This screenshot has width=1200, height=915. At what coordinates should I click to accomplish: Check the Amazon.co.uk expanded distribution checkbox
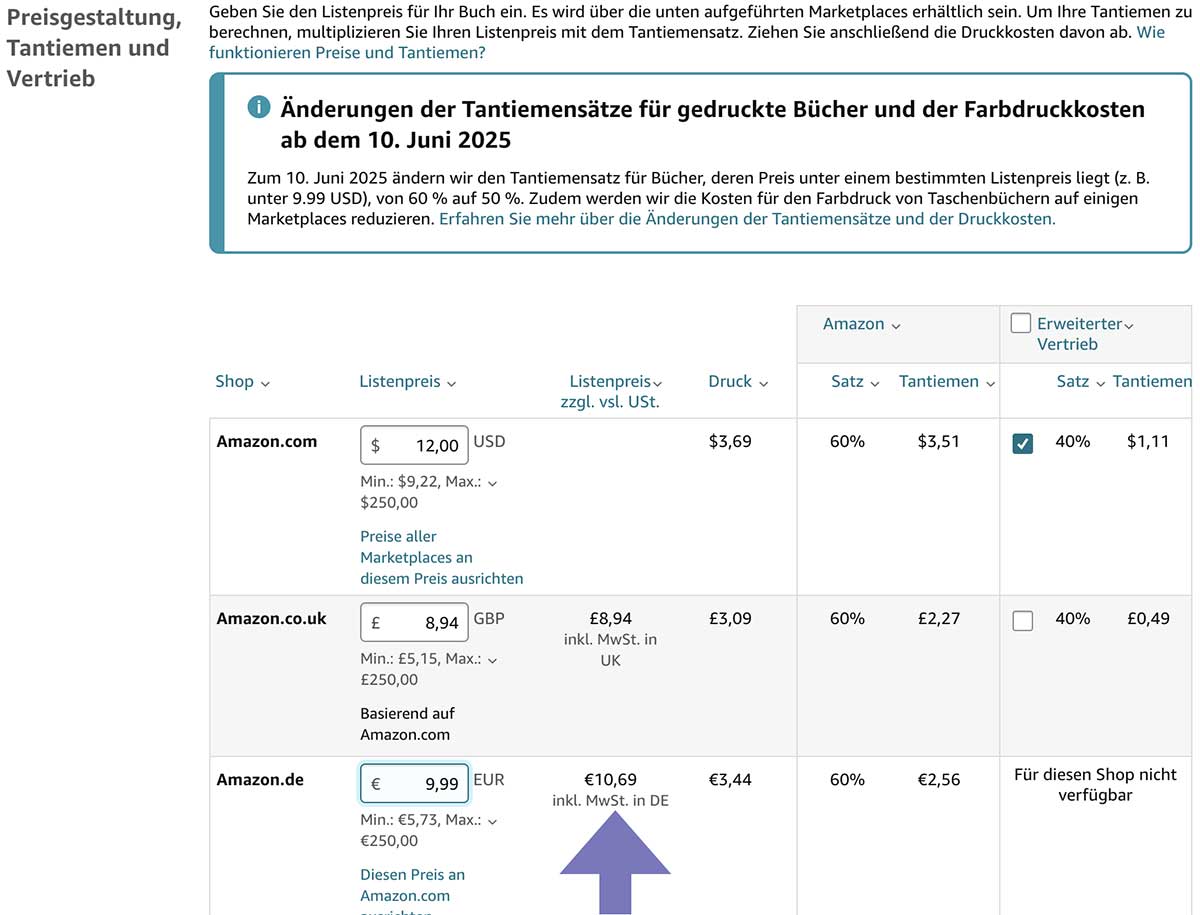(x=1022, y=621)
